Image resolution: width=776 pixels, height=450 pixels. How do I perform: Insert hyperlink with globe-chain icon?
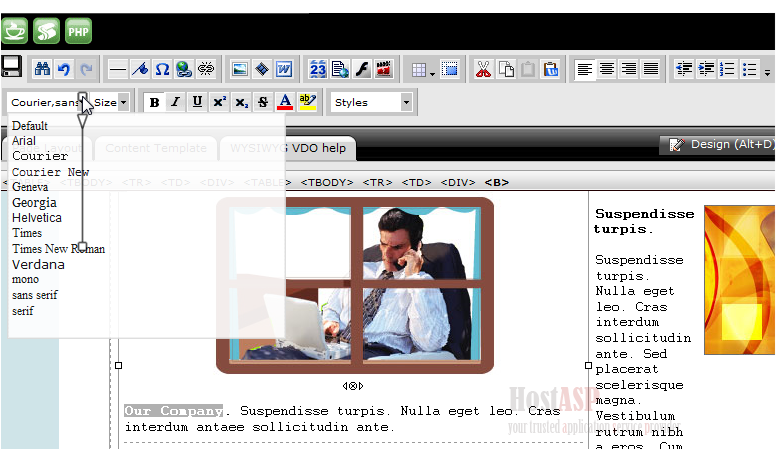coord(184,69)
